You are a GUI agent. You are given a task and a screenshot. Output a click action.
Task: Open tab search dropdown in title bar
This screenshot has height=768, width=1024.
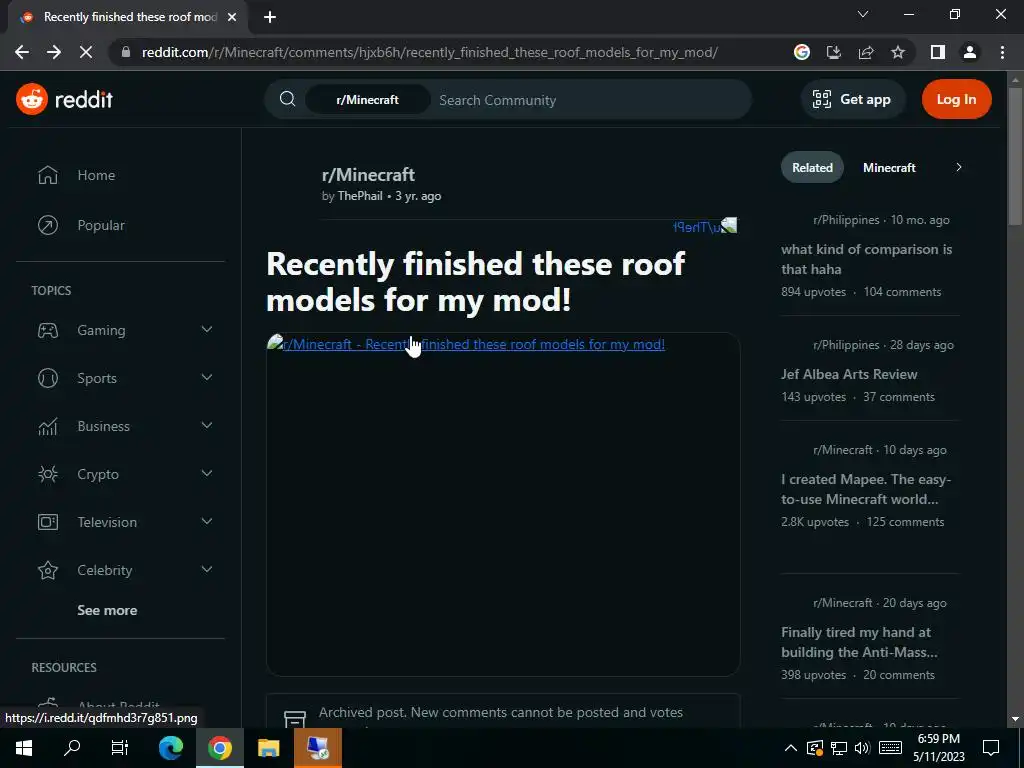coord(863,14)
